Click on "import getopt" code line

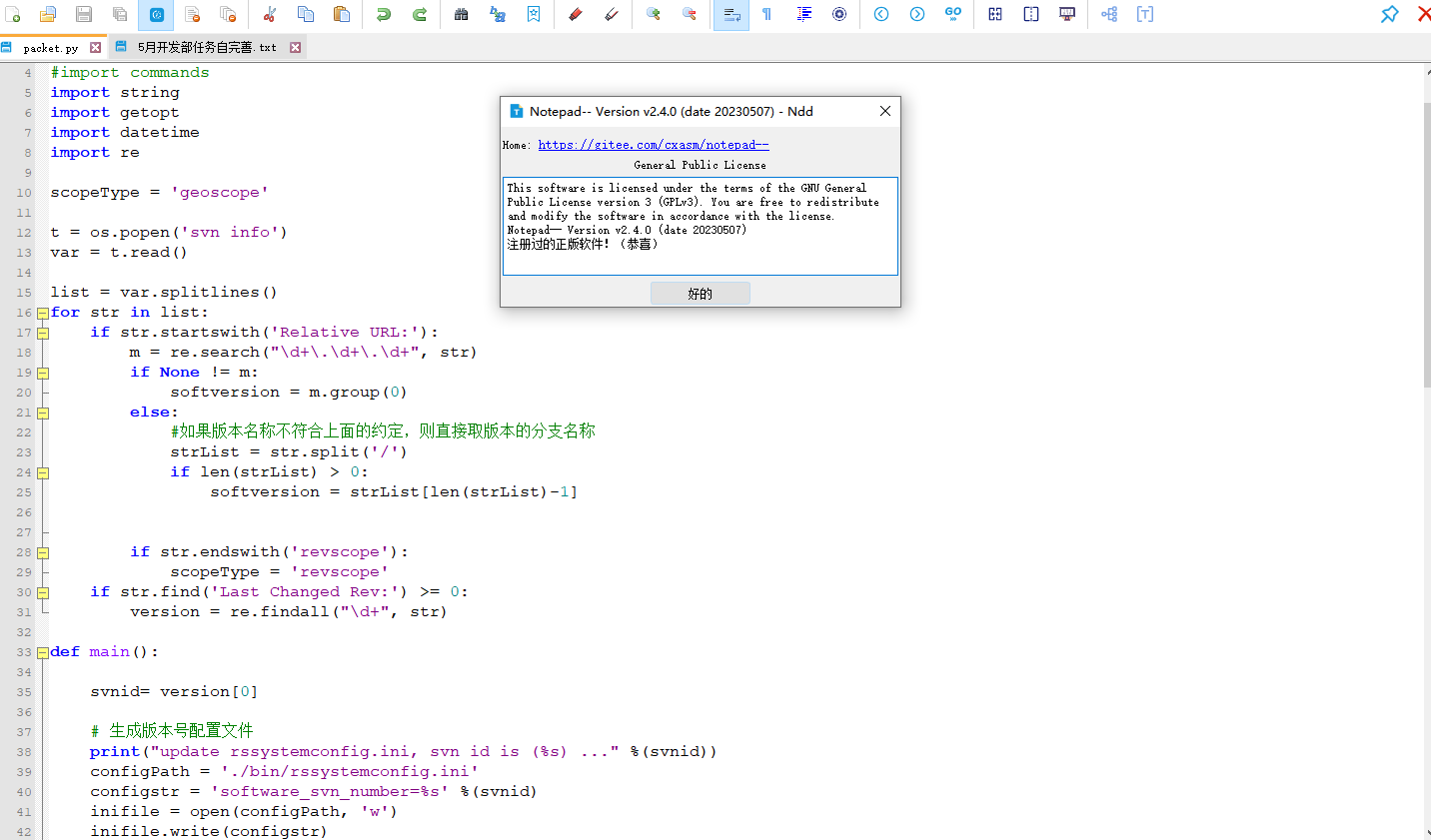click(x=115, y=112)
